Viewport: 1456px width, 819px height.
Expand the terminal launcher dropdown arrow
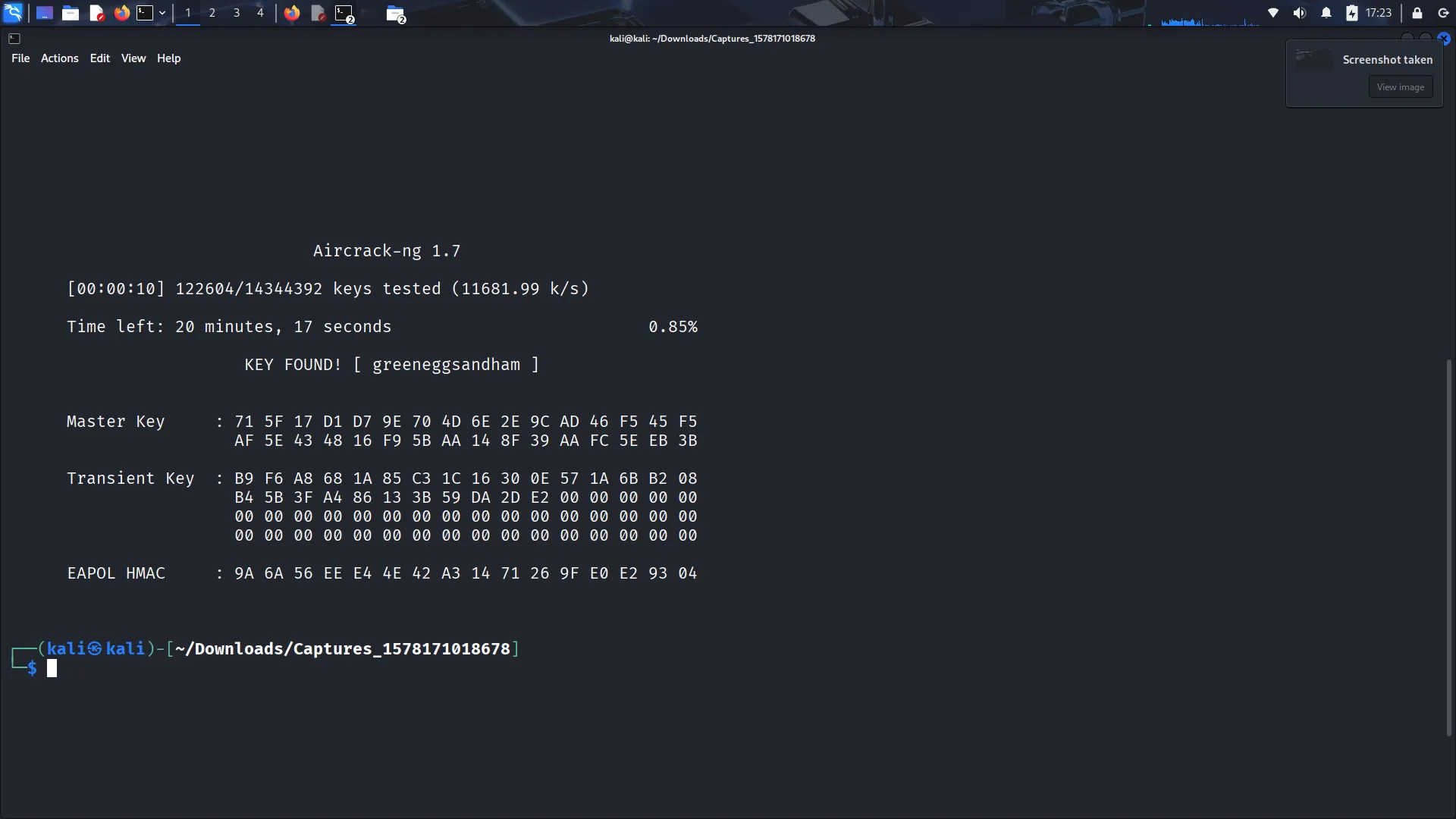click(x=162, y=13)
